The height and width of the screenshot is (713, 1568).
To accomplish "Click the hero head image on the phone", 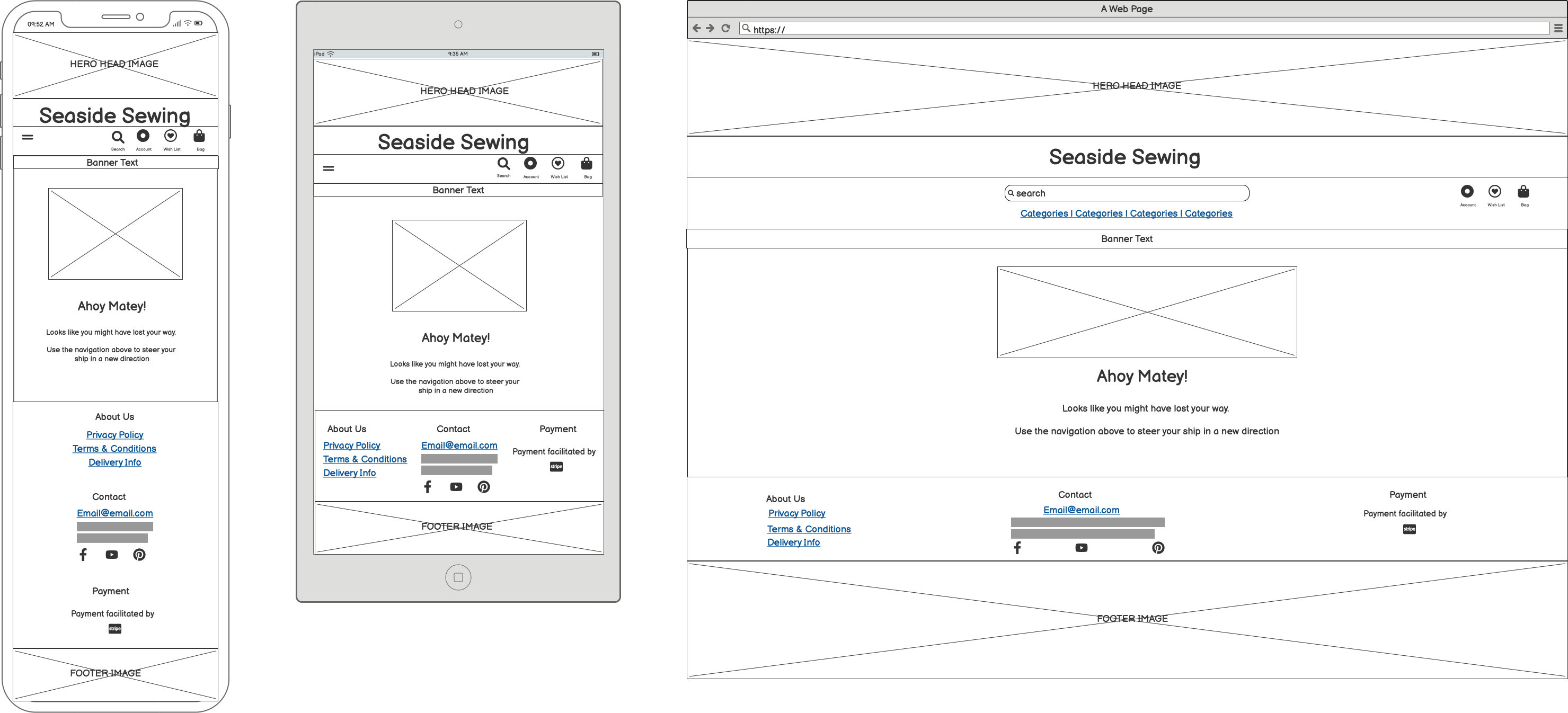I will [x=116, y=66].
